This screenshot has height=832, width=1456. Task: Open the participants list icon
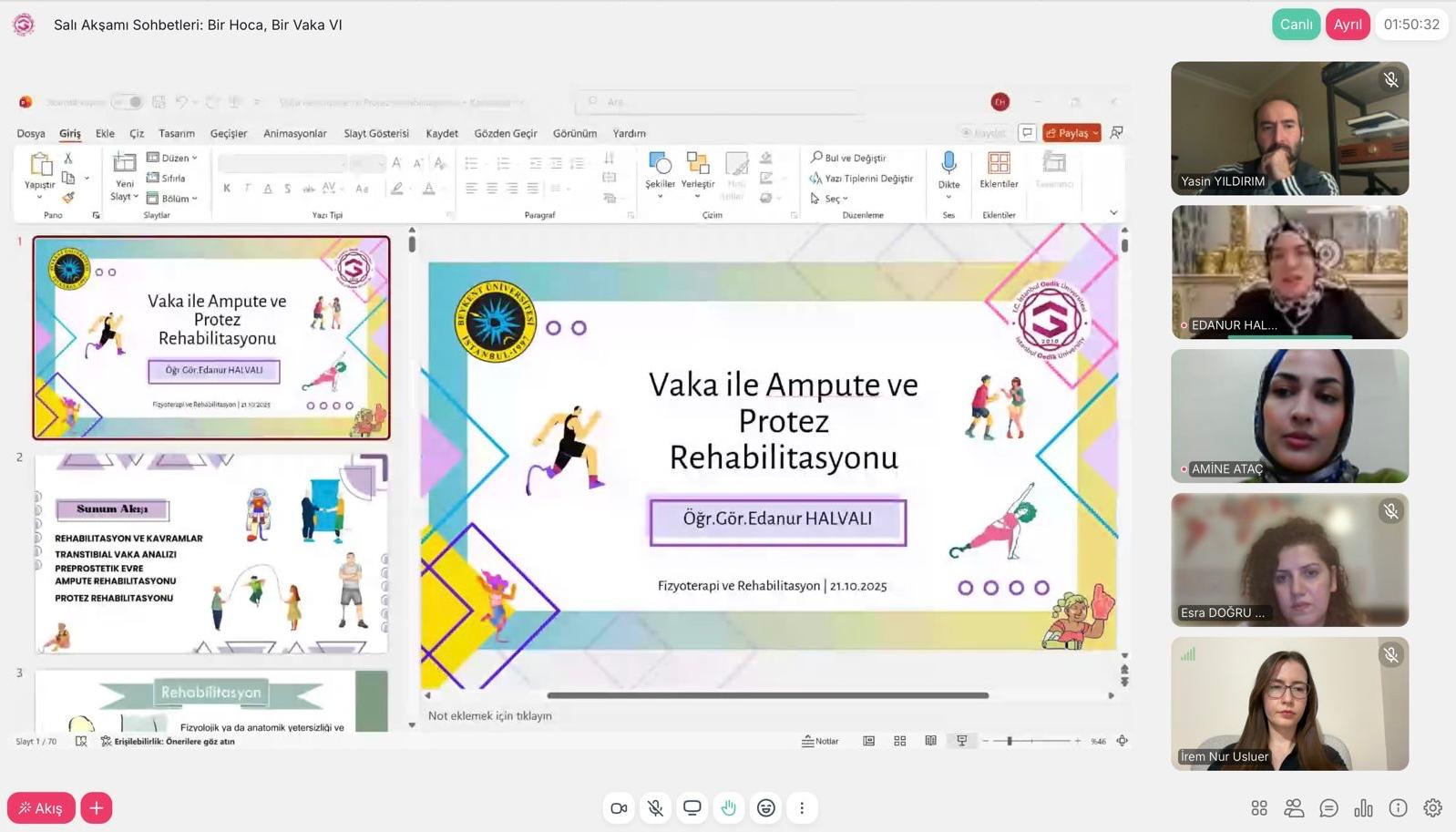point(1294,808)
